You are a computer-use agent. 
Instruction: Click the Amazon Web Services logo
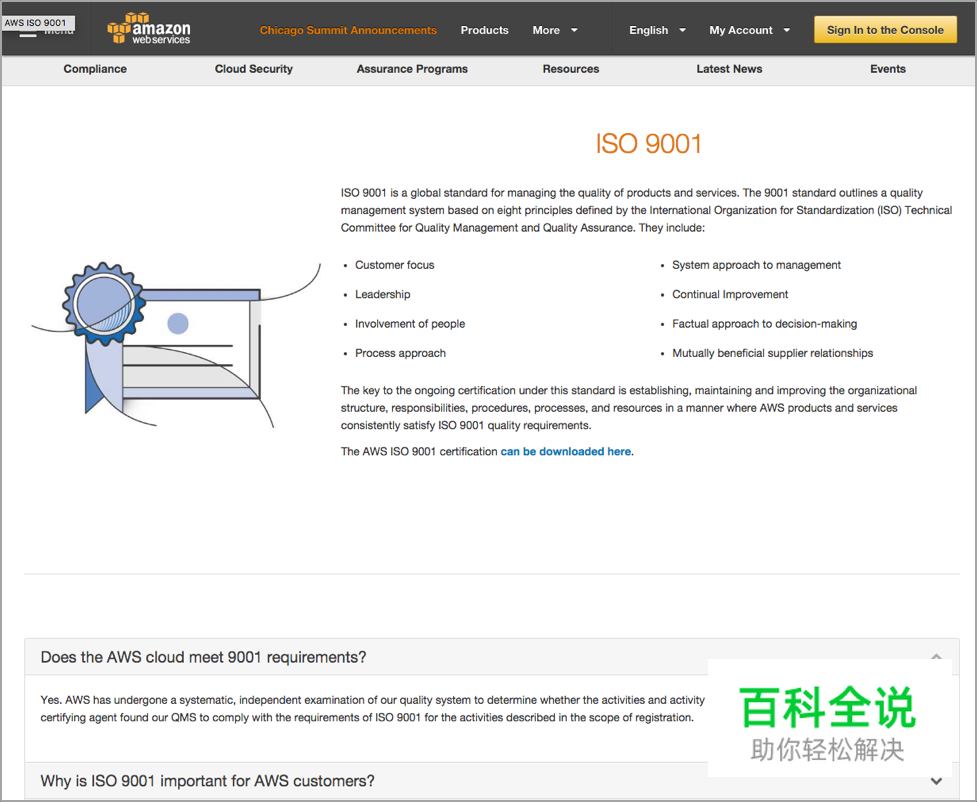[x=148, y=29]
